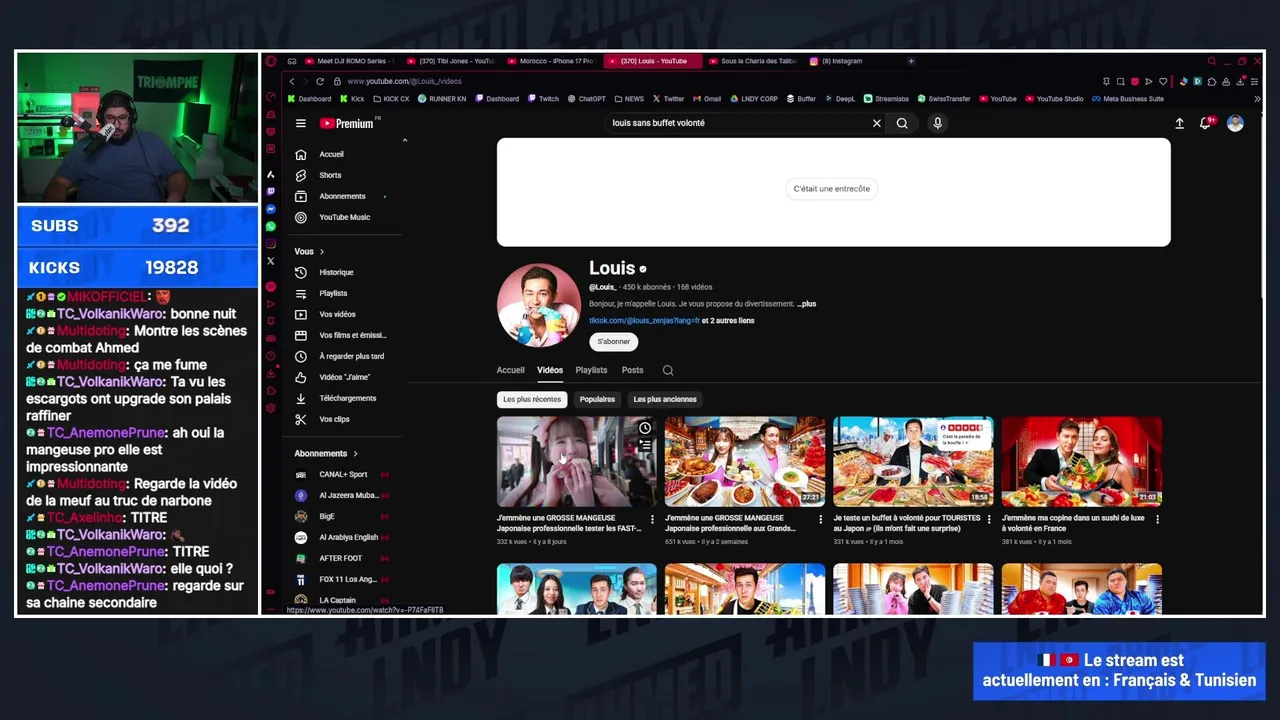Open YouTube notifications bell

pos(1206,123)
